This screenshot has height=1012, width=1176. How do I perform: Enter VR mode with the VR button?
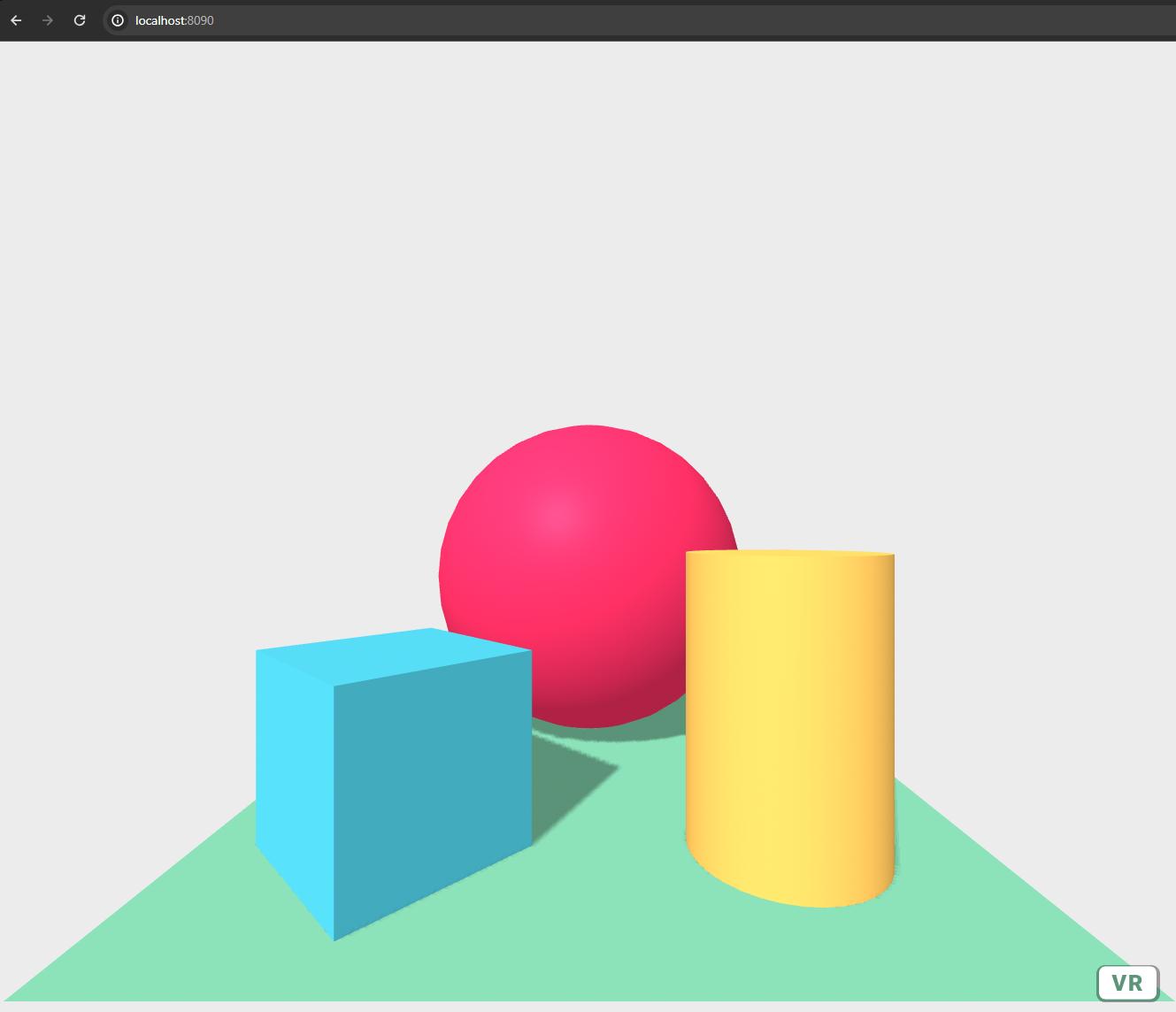[x=1127, y=983]
